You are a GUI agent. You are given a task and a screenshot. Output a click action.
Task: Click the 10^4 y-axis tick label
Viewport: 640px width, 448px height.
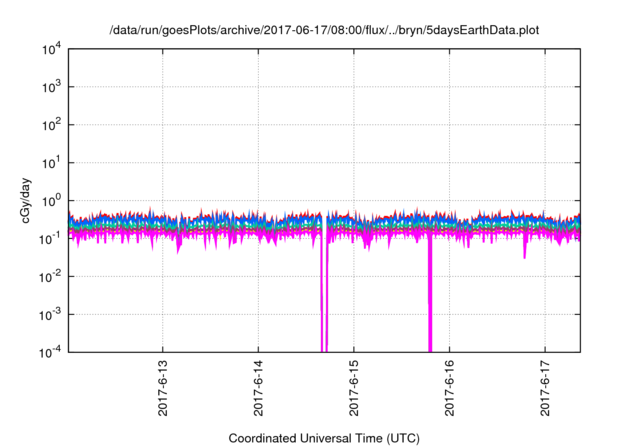[51, 49]
